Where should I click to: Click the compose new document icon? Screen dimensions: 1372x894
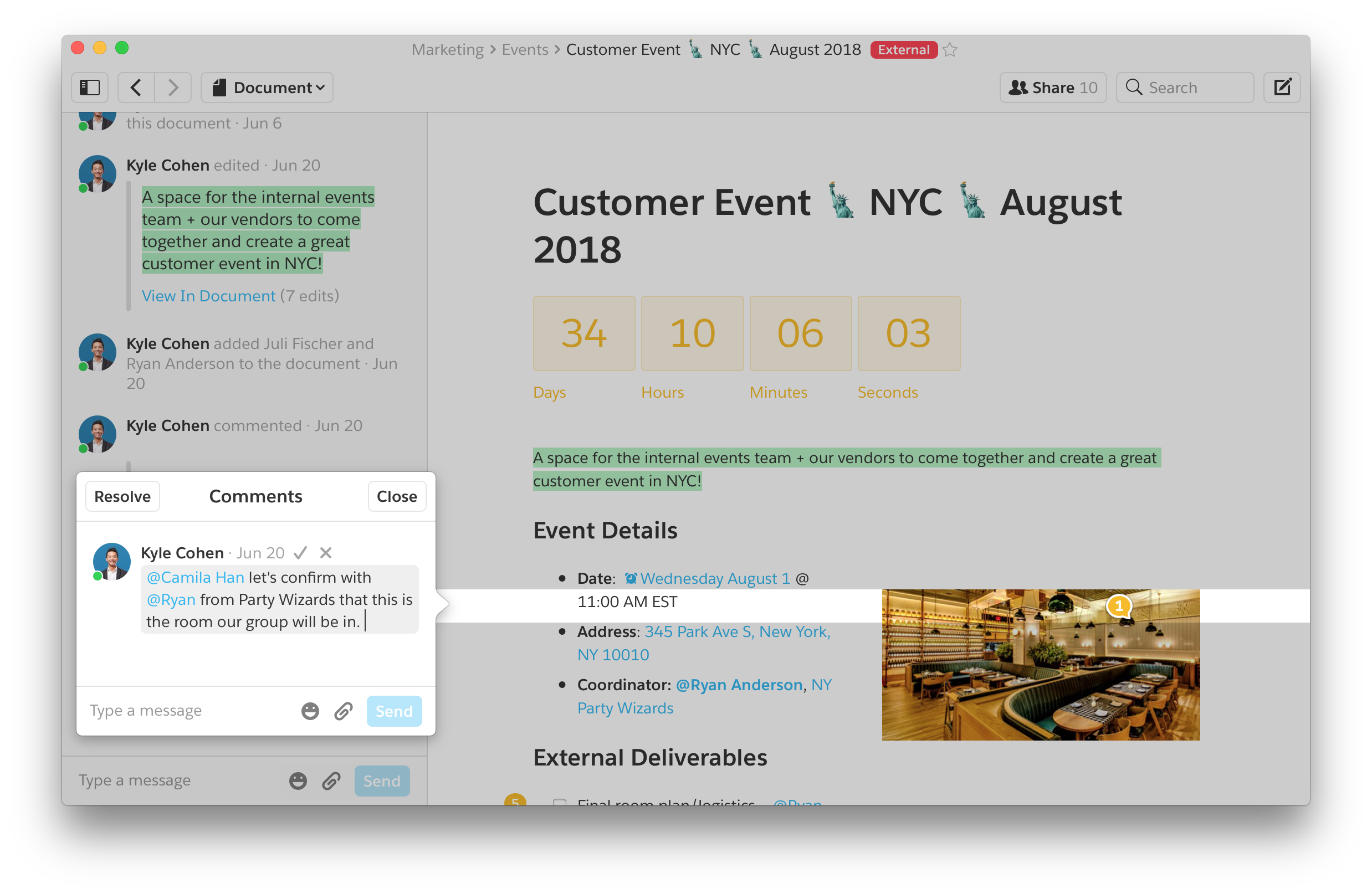1282,88
